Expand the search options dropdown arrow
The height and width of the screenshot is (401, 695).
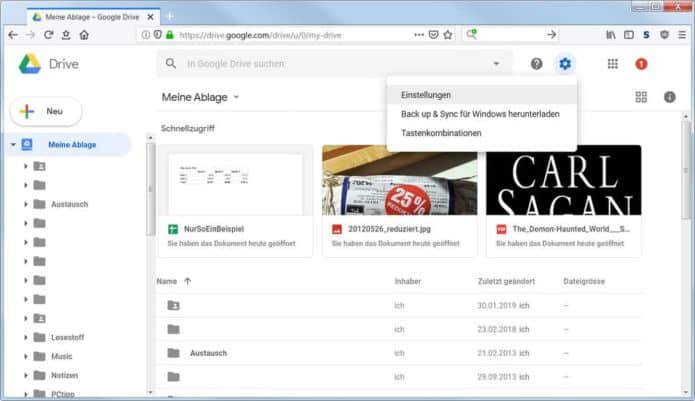(x=496, y=64)
